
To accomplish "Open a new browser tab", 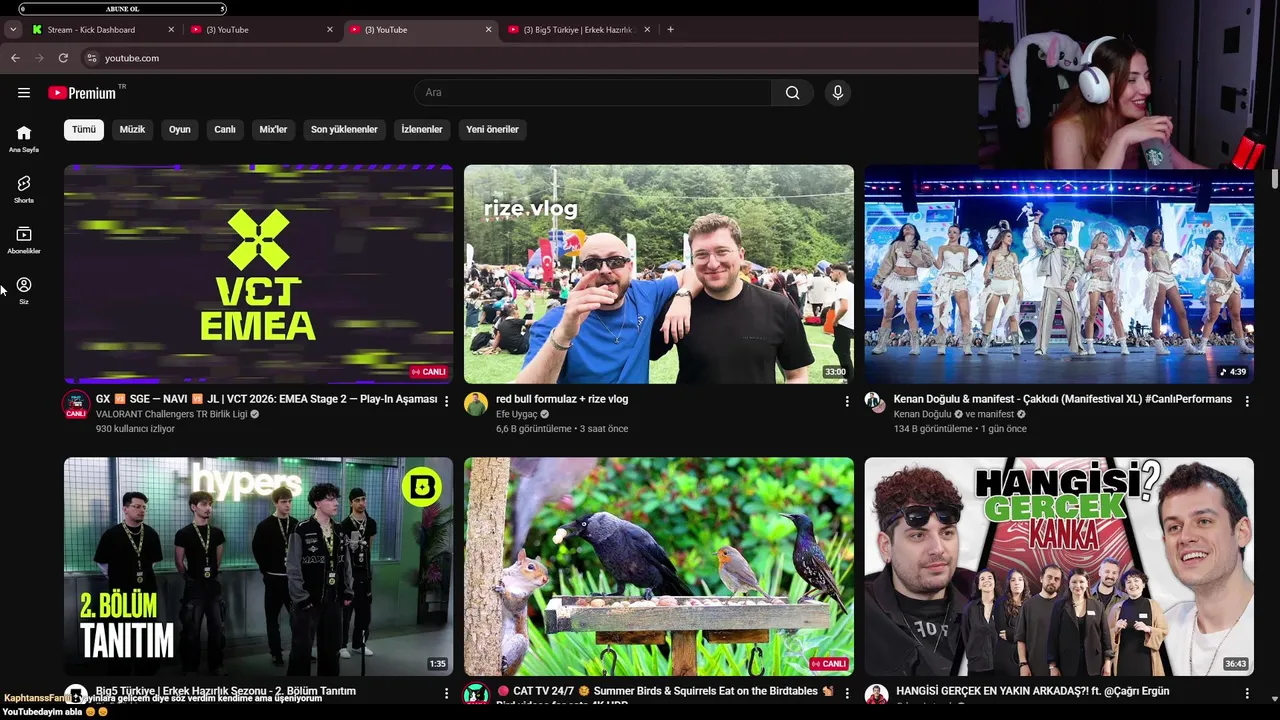I will click(670, 30).
